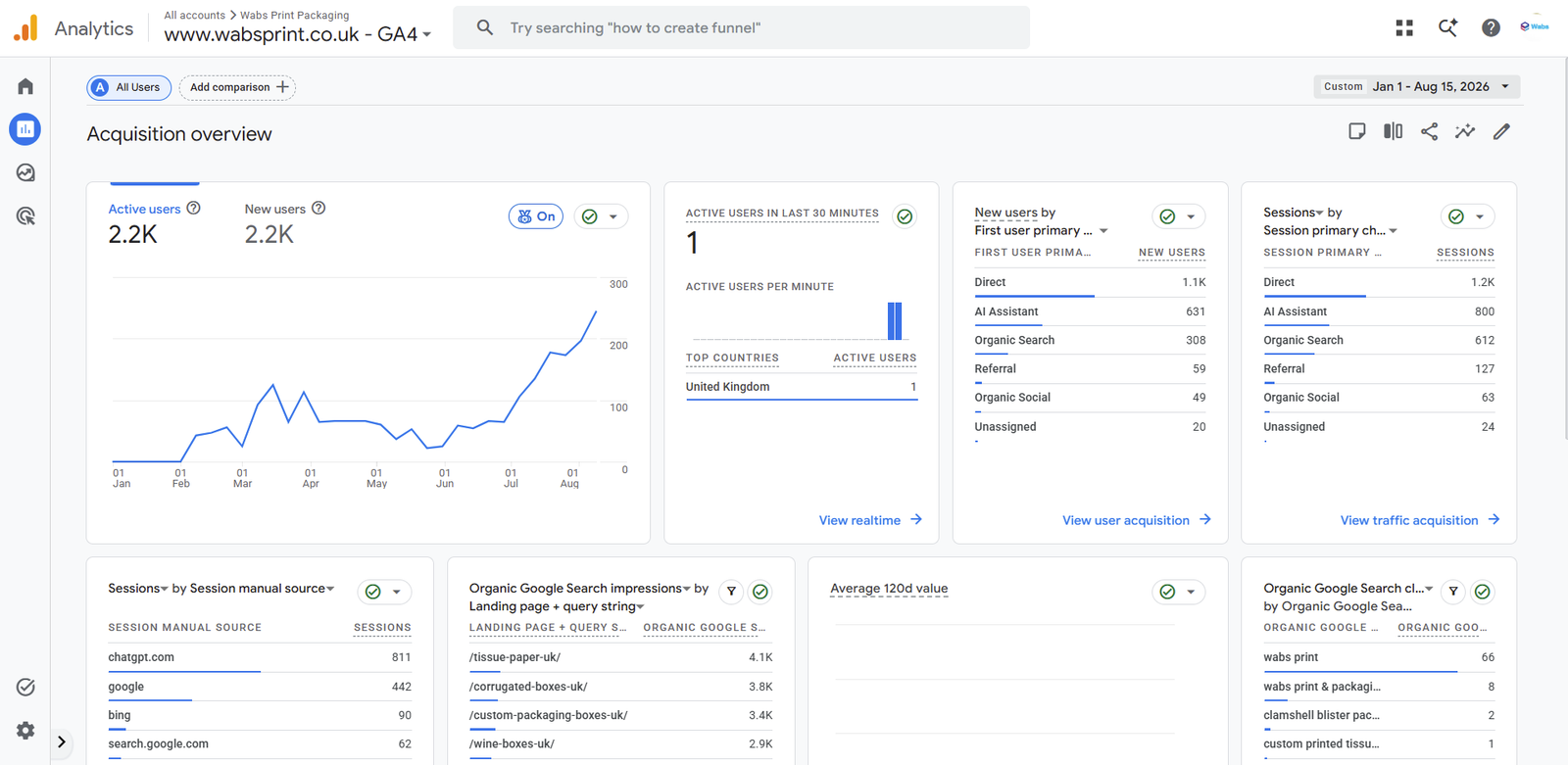The width and height of the screenshot is (1568, 765).
Task: Select the New users metric tab
Action: coord(285,223)
